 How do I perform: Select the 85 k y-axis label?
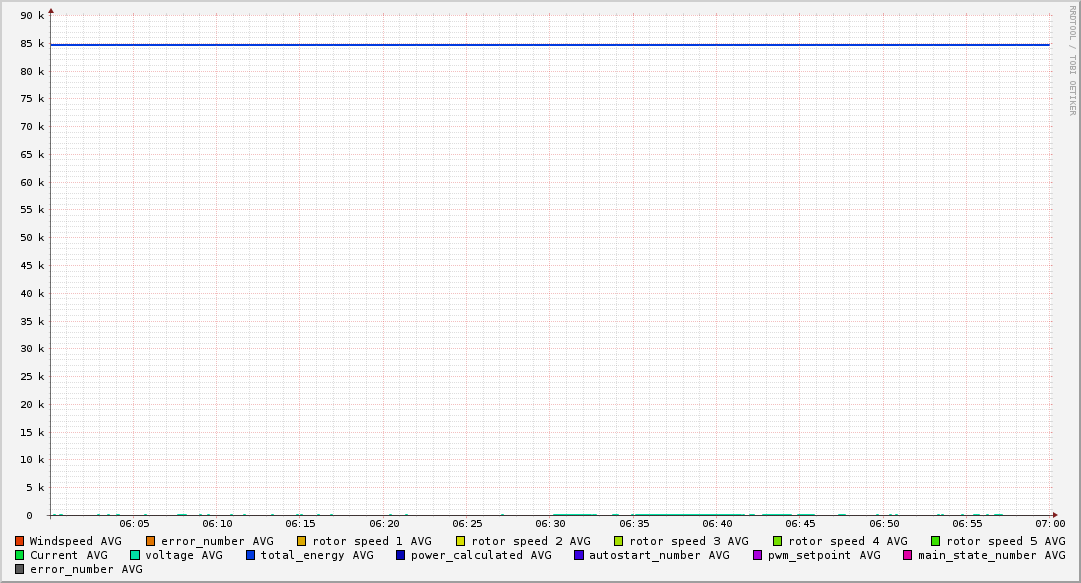pyautogui.click(x=33, y=44)
